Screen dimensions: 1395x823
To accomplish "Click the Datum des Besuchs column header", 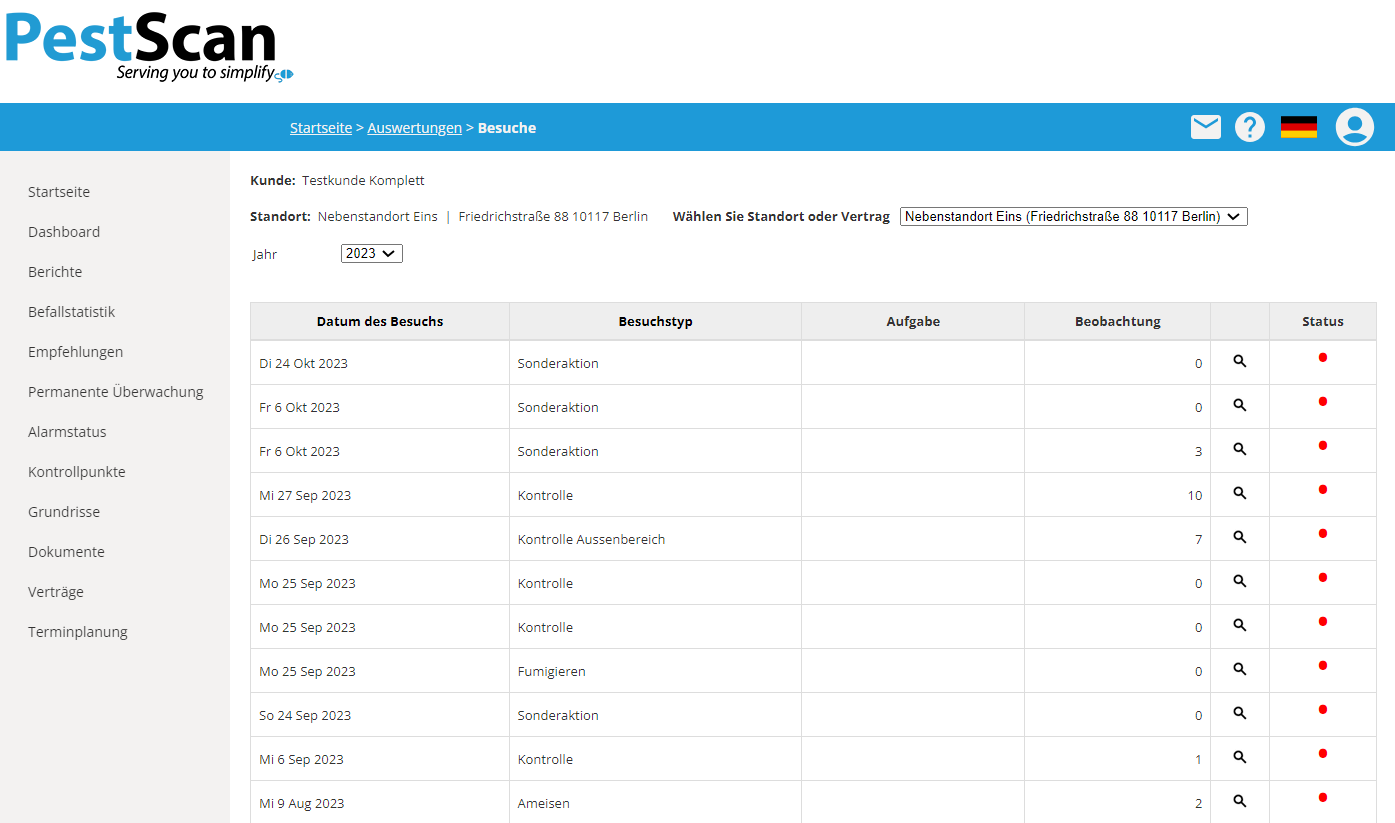I will click(x=380, y=322).
